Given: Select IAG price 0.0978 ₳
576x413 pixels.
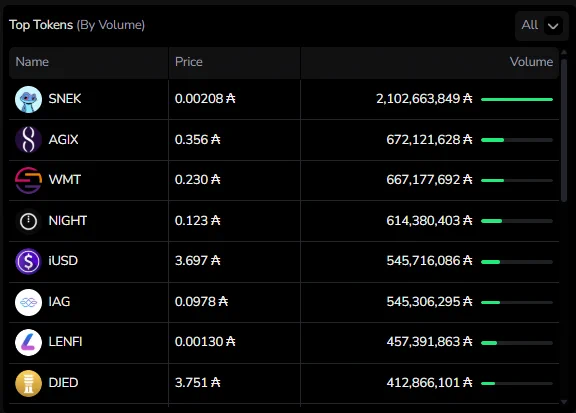Looking at the screenshot, I should point(201,302).
